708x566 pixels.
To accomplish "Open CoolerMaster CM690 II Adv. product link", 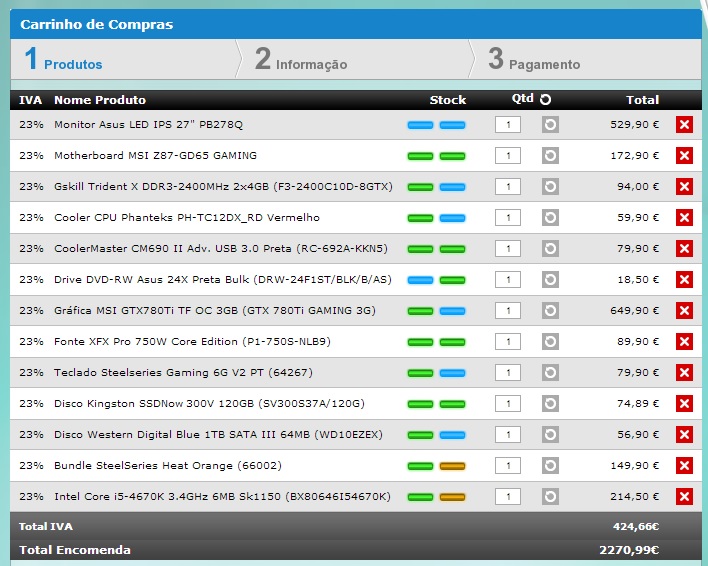I will pyautogui.click(x=220, y=249).
